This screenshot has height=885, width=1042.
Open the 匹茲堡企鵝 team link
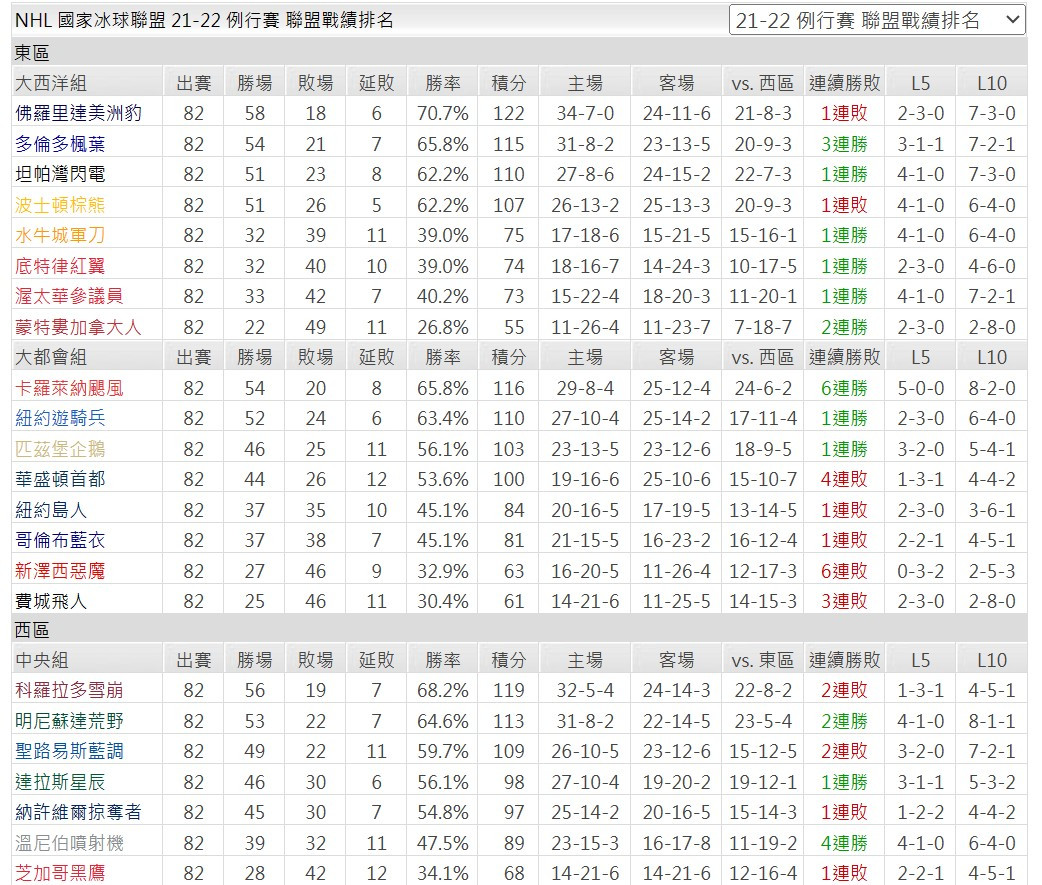(60, 448)
